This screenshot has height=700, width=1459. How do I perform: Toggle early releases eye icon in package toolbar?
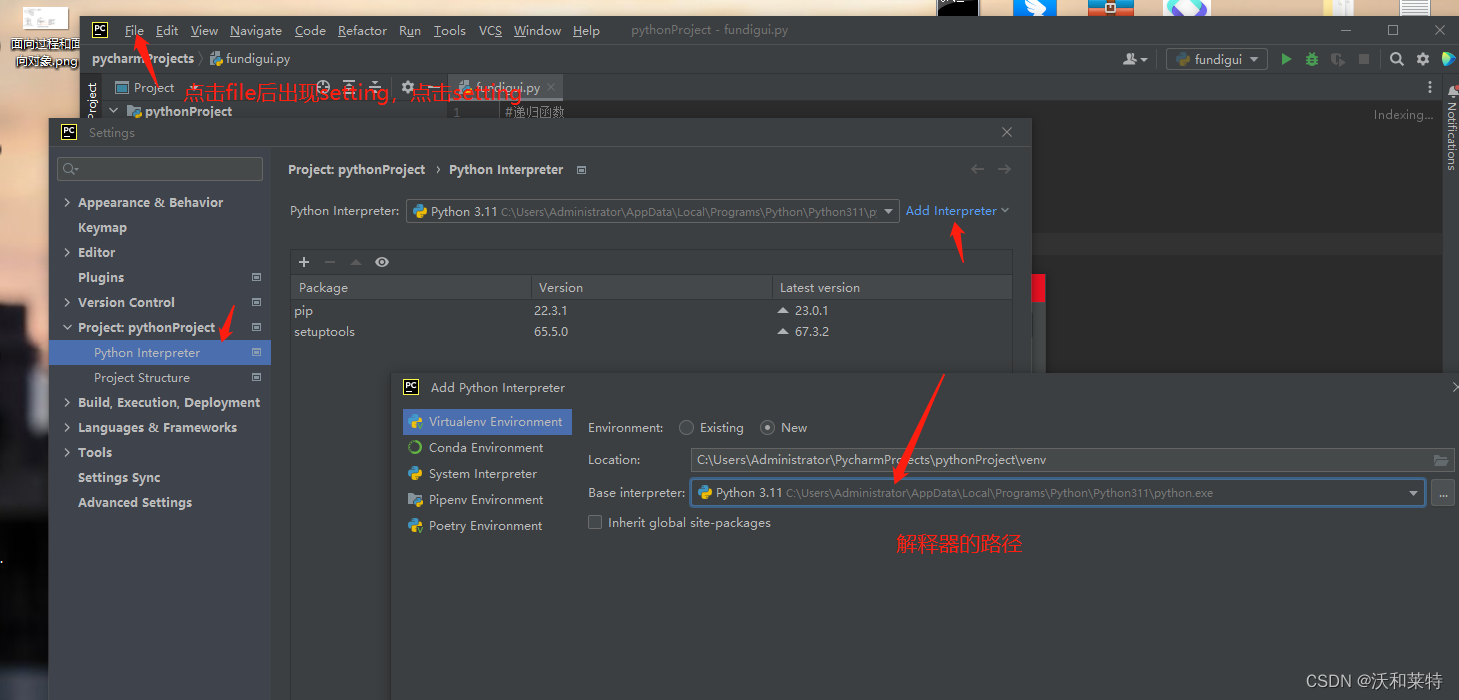tap(382, 262)
